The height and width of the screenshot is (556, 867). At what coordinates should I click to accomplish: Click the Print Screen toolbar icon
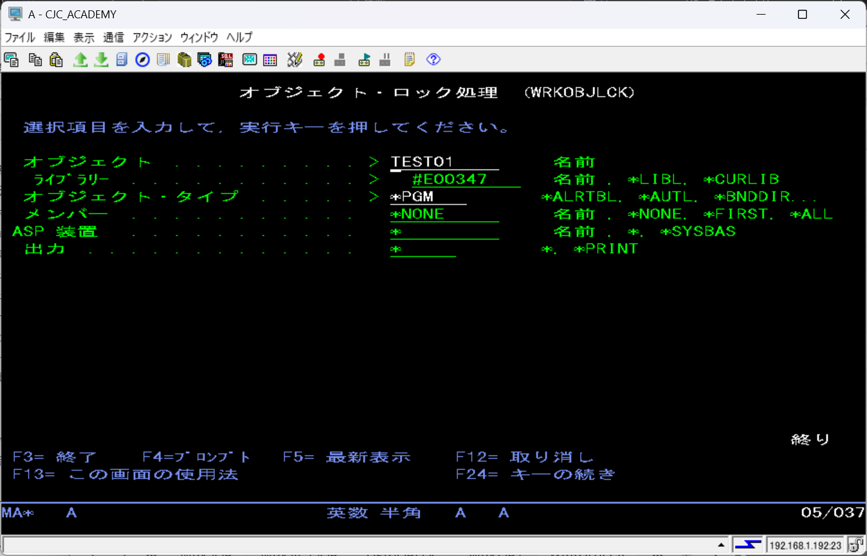[12, 60]
